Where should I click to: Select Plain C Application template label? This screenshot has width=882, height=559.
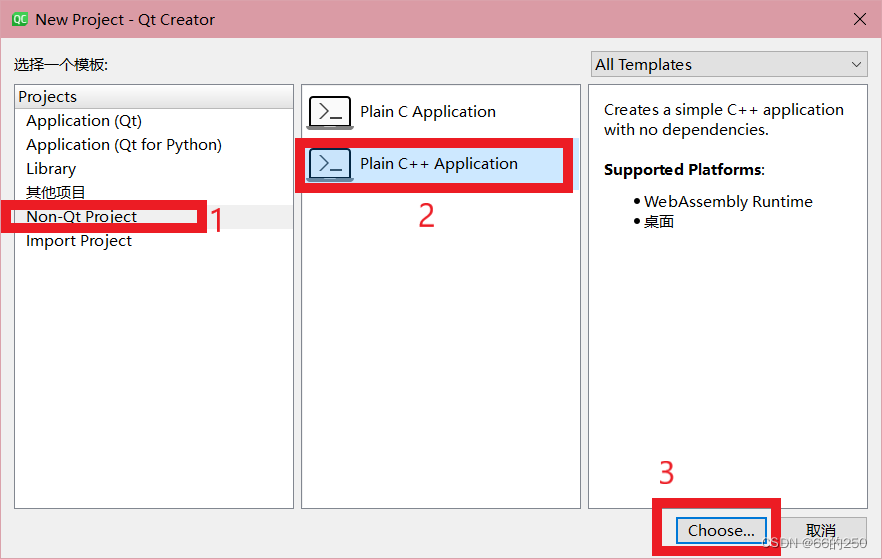click(x=428, y=112)
